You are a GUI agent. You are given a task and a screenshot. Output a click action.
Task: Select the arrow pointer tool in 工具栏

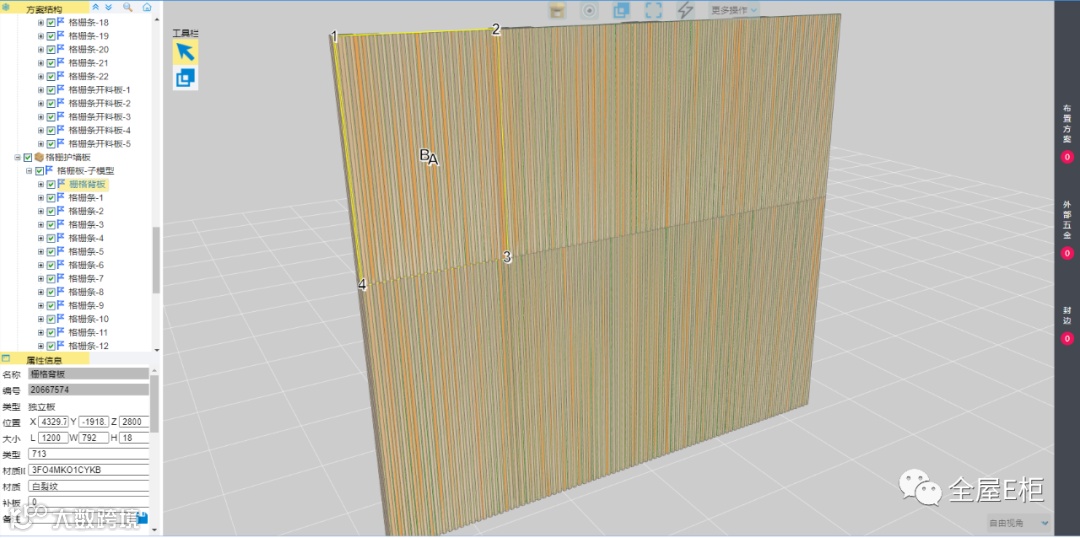point(185,52)
